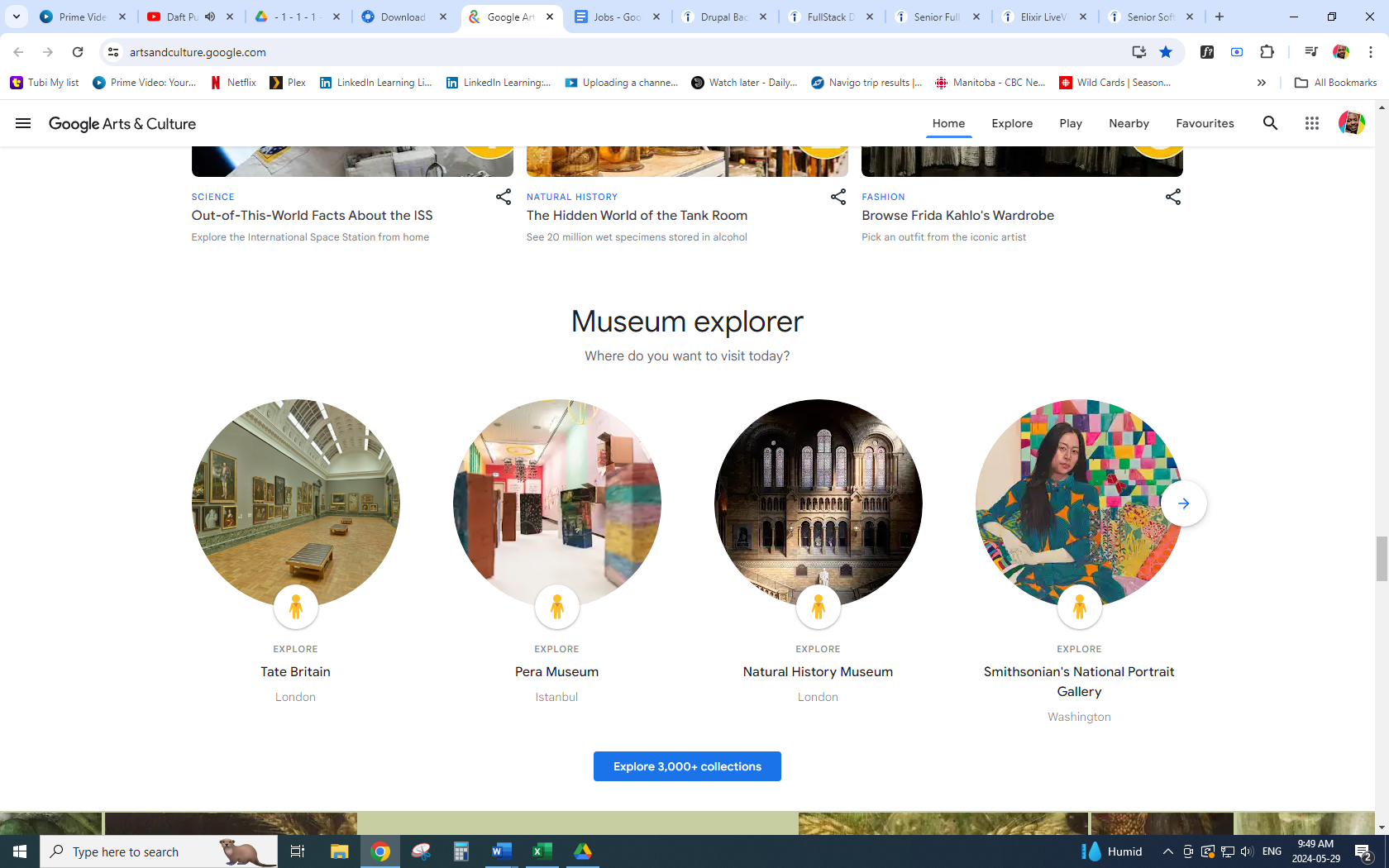Open the Google apps grid
The height and width of the screenshot is (868, 1389).
[1311, 123]
